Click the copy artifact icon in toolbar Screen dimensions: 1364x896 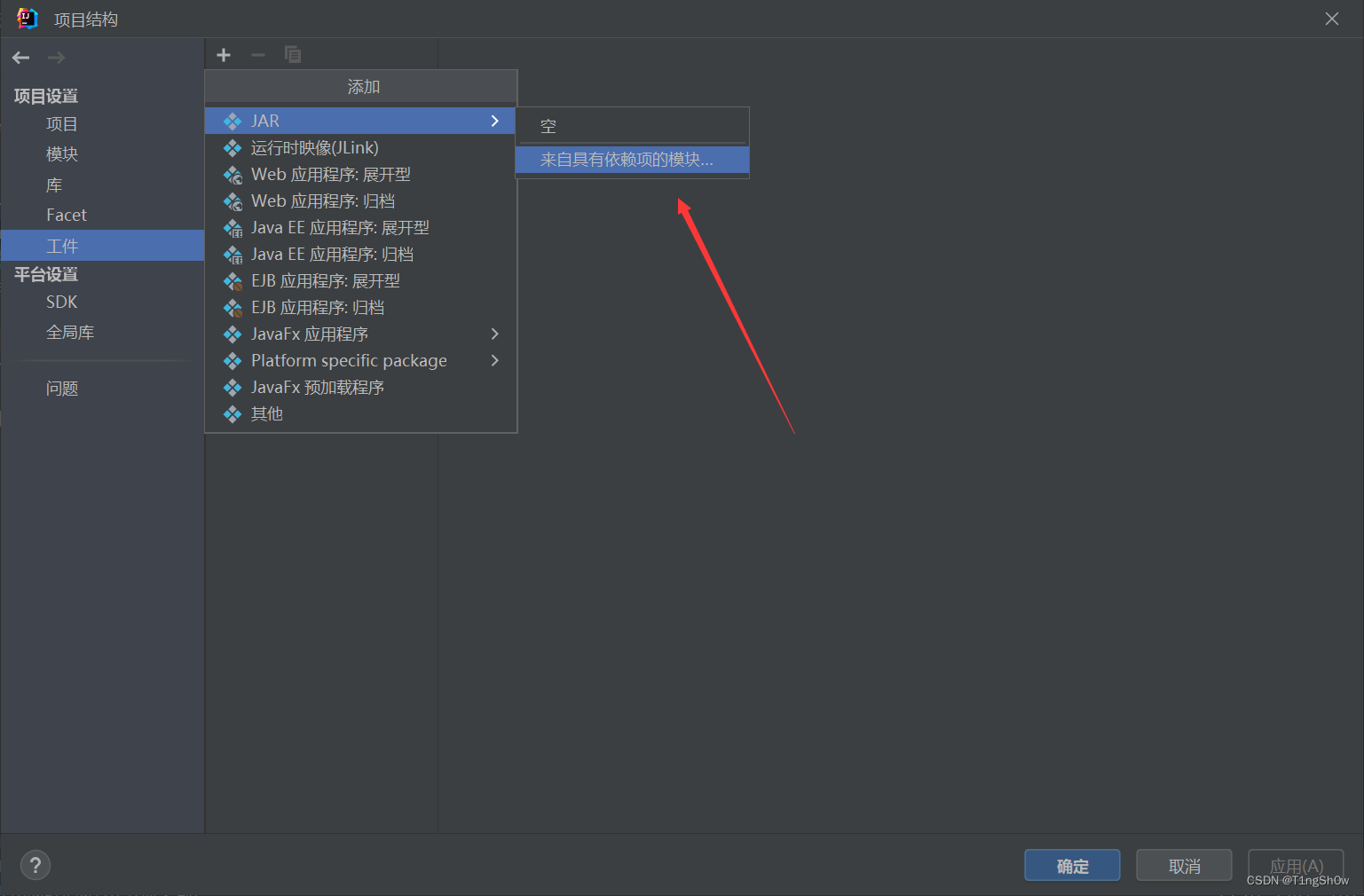pyautogui.click(x=293, y=55)
